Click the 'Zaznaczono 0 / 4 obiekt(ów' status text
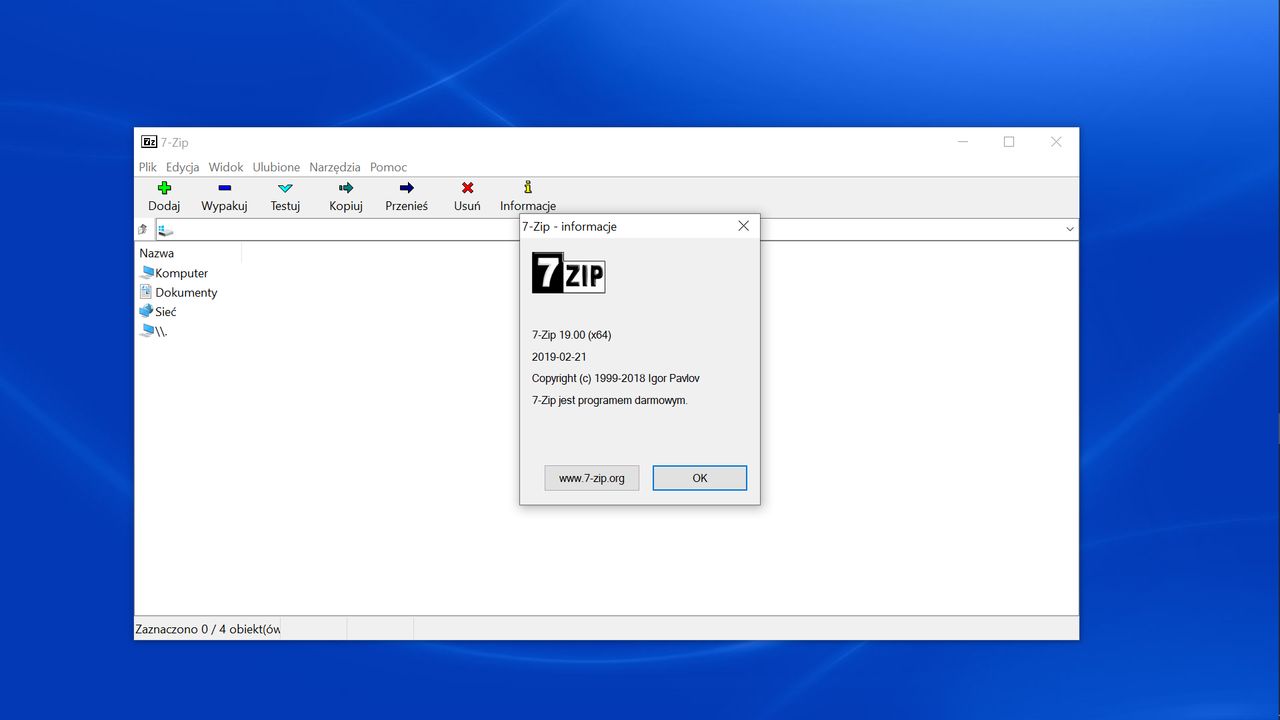This screenshot has width=1280, height=720. point(208,629)
